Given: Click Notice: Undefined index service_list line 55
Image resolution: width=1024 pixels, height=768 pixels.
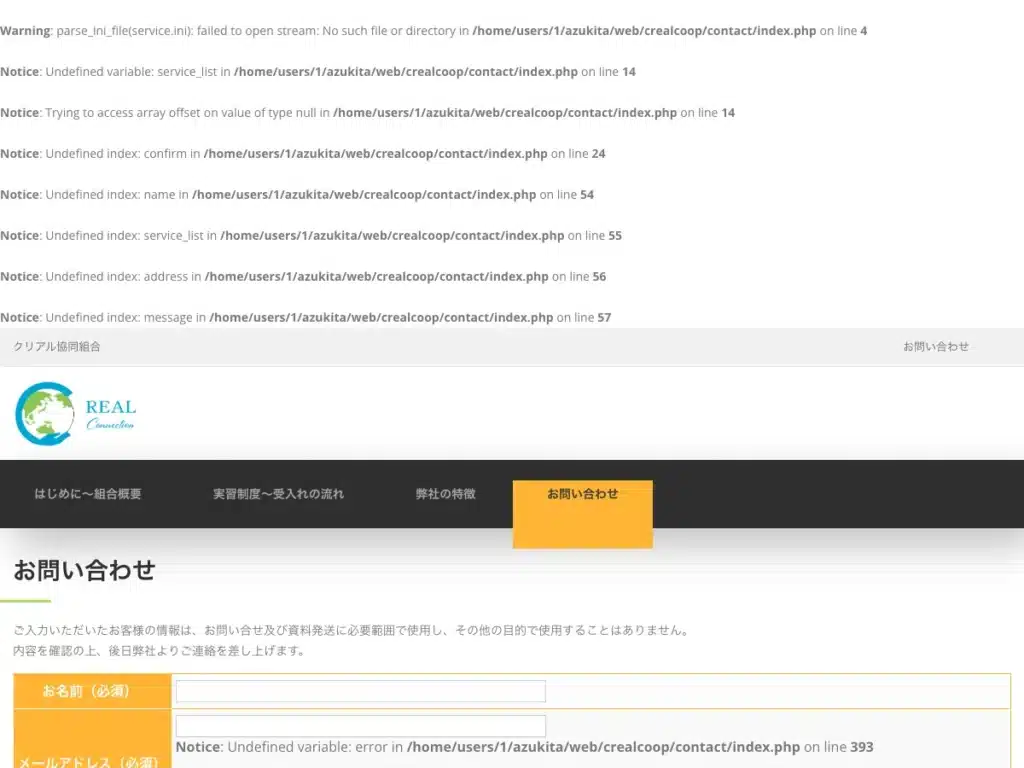Looking at the screenshot, I should tap(311, 236).
